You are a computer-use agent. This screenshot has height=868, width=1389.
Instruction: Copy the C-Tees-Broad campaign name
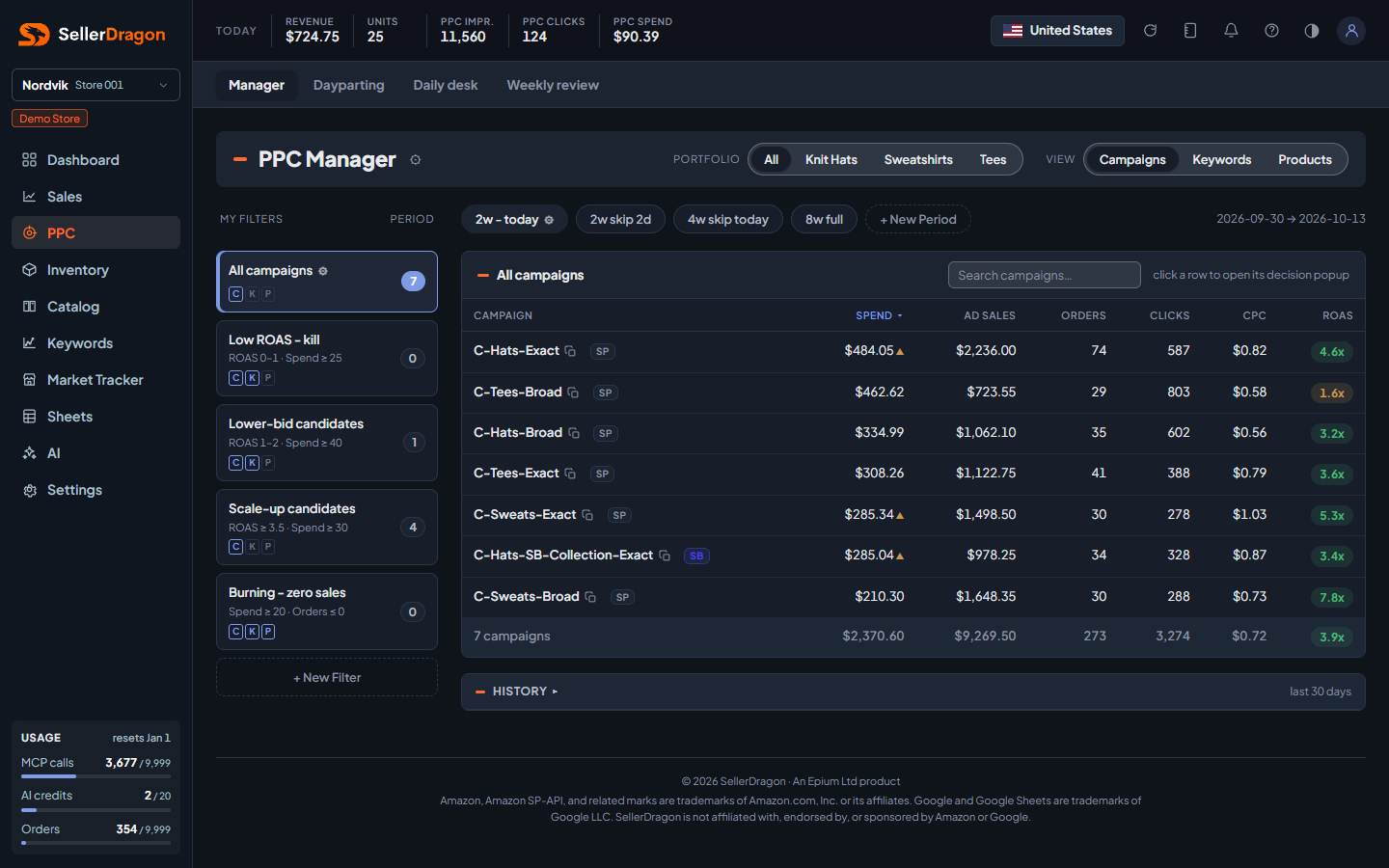click(x=573, y=393)
